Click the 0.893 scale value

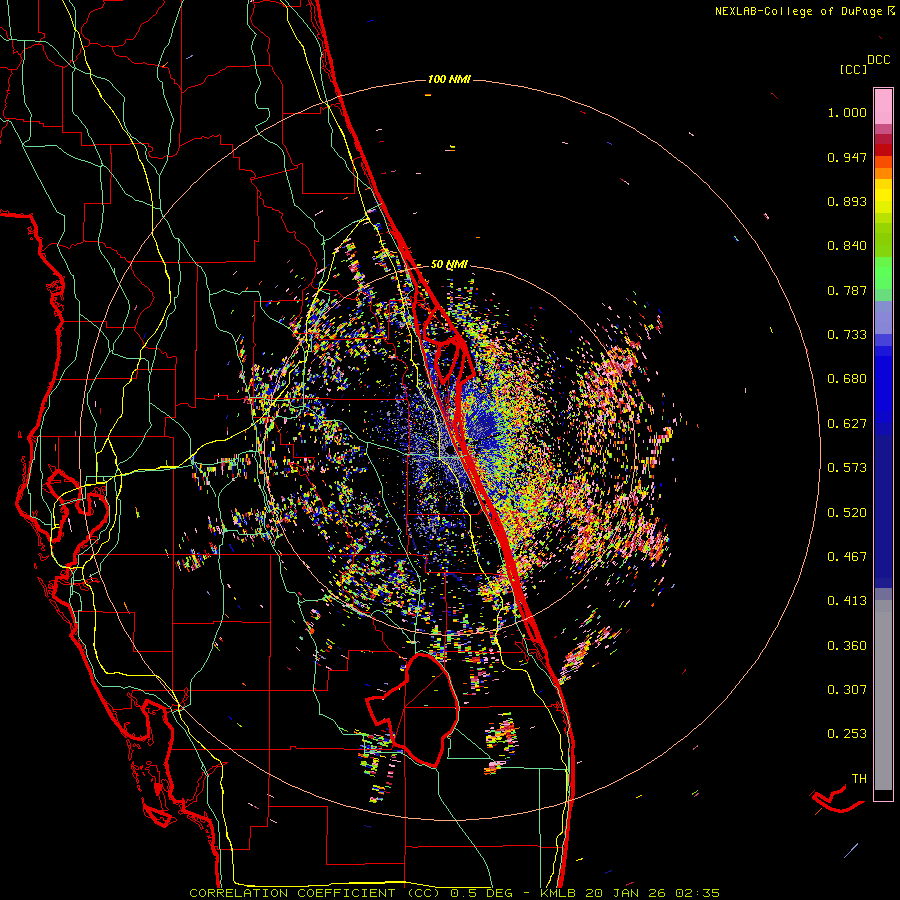(x=847, y=201)
